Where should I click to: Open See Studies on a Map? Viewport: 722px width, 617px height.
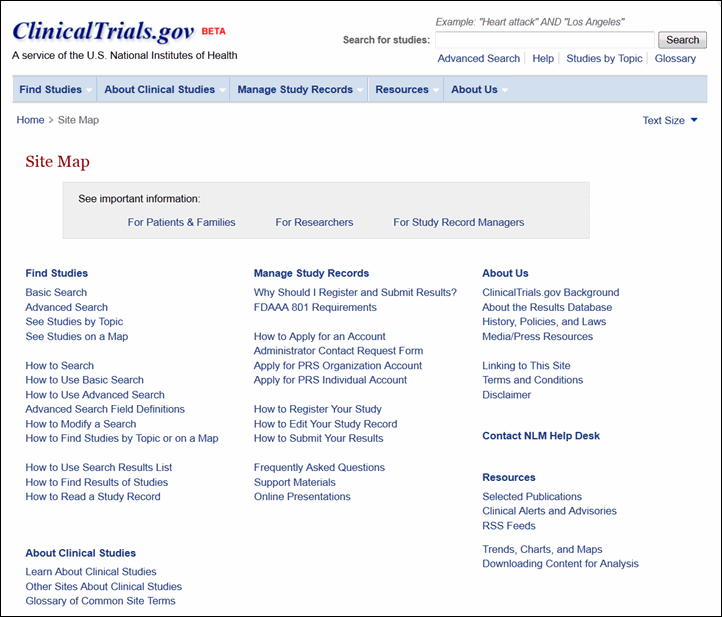[77, 336]
